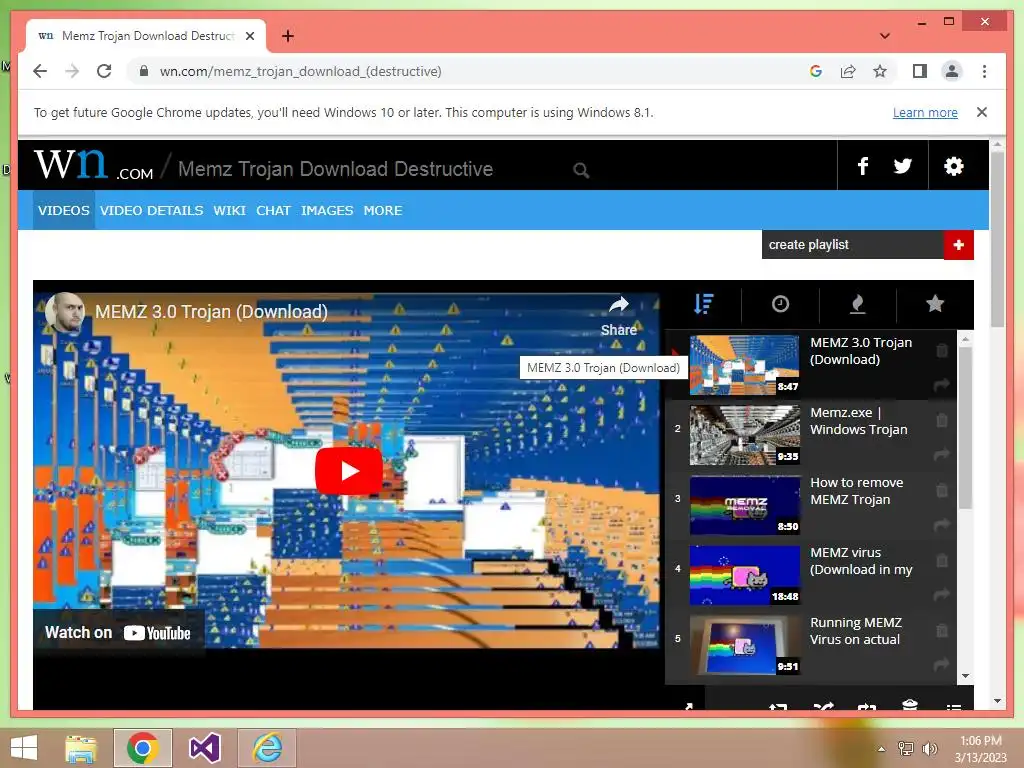Reload the page with the refresh icon
This screenshot has width=1024, height=768.
104,71
